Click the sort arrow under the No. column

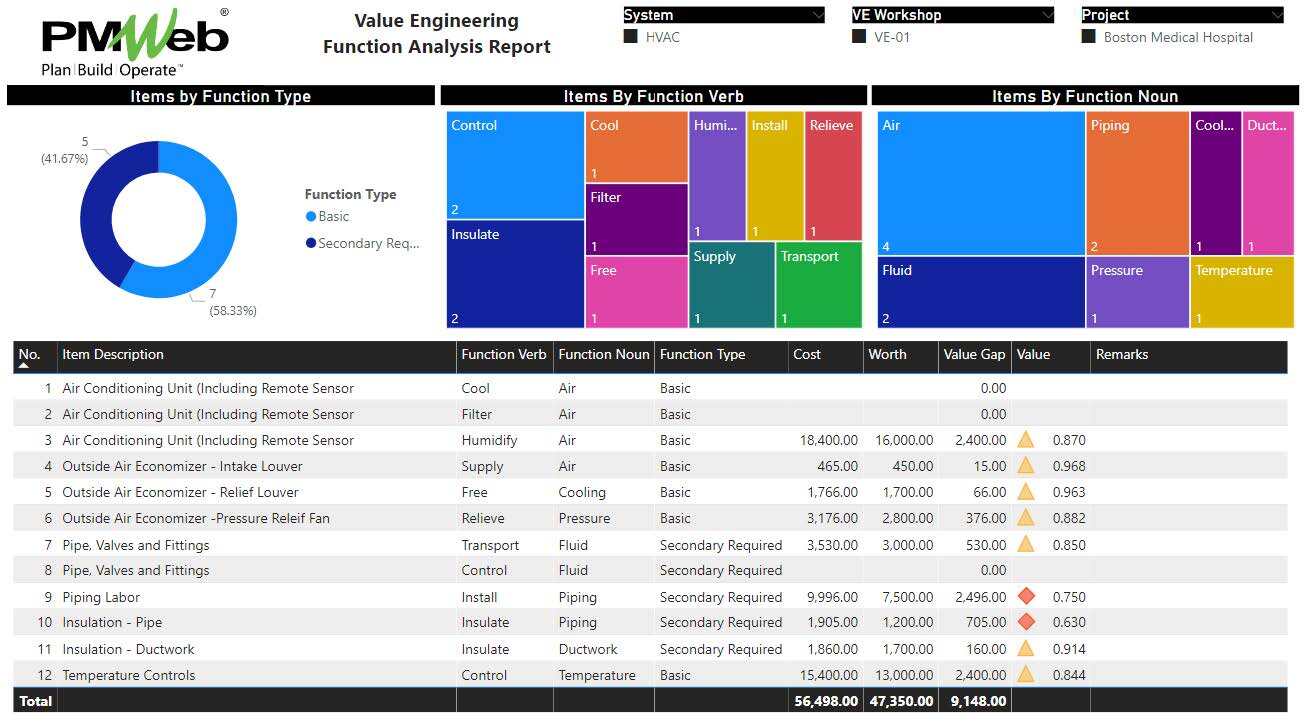(x=24, y=366)
